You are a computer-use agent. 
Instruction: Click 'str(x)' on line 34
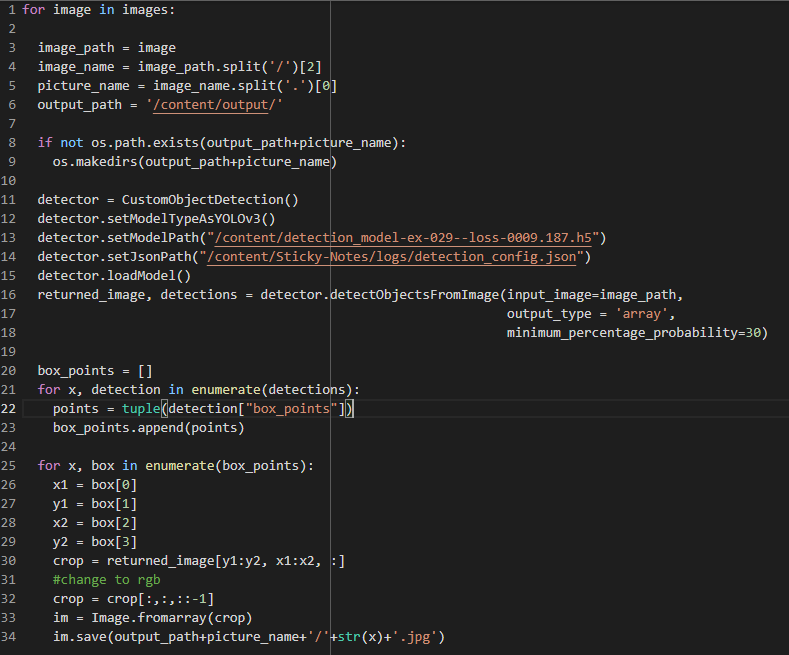(x=361, y=637)
